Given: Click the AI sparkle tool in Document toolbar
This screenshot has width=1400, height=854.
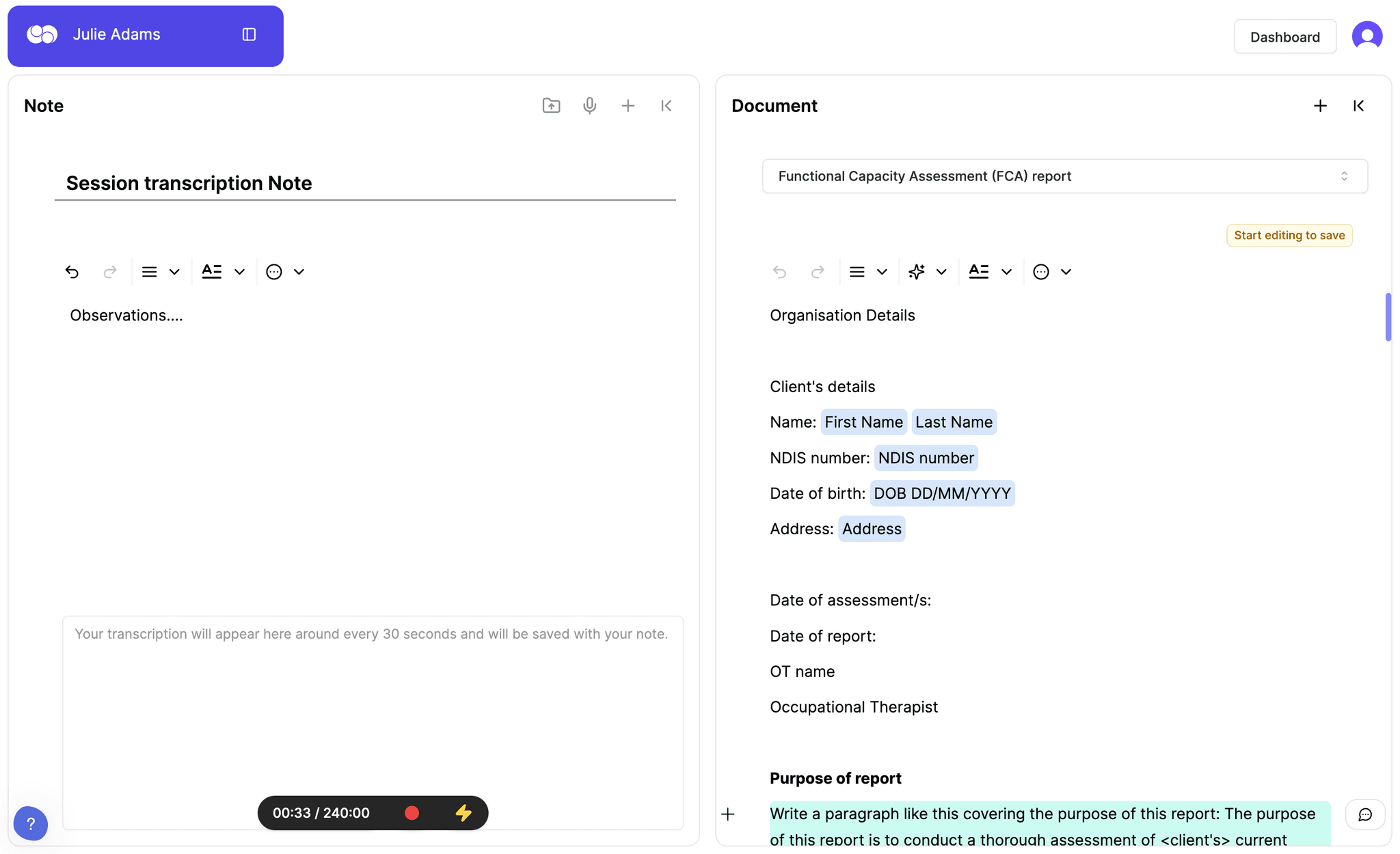Looking at the screenshot, I should (x=917, y=272).
